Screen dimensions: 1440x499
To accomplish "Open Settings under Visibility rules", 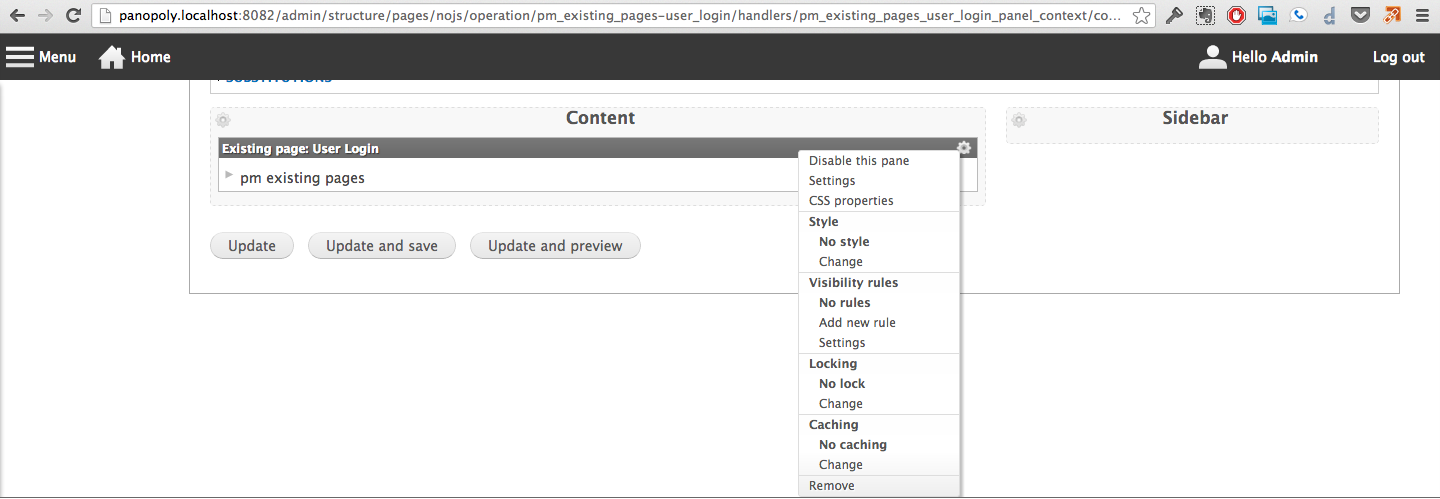I will [x=842, y=343].
